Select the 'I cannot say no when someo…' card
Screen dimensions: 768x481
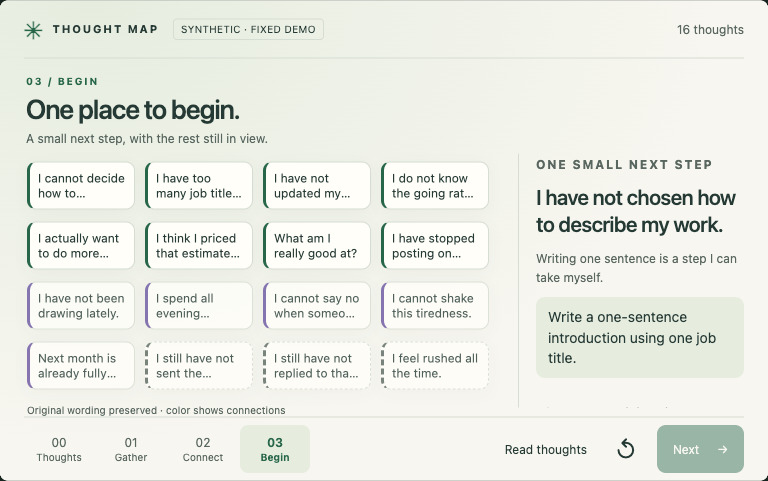pos(316,306)
